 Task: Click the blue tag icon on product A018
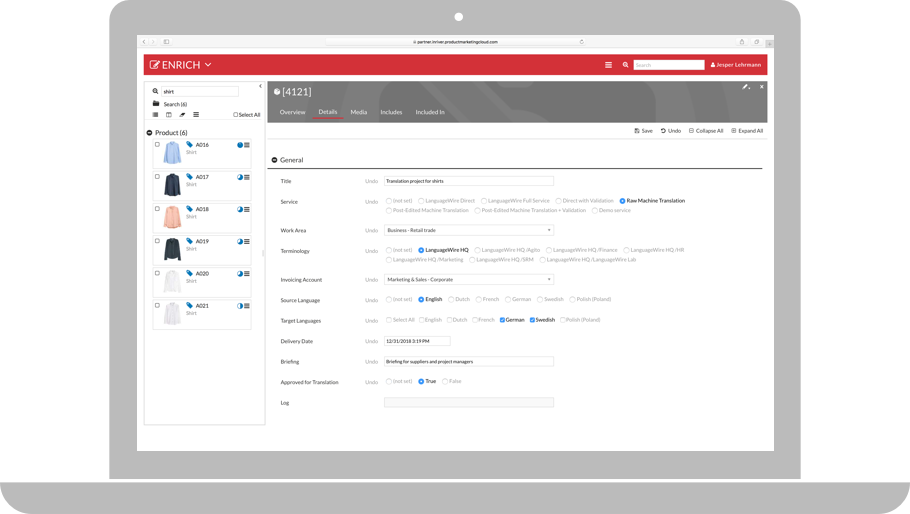point(190,208)
